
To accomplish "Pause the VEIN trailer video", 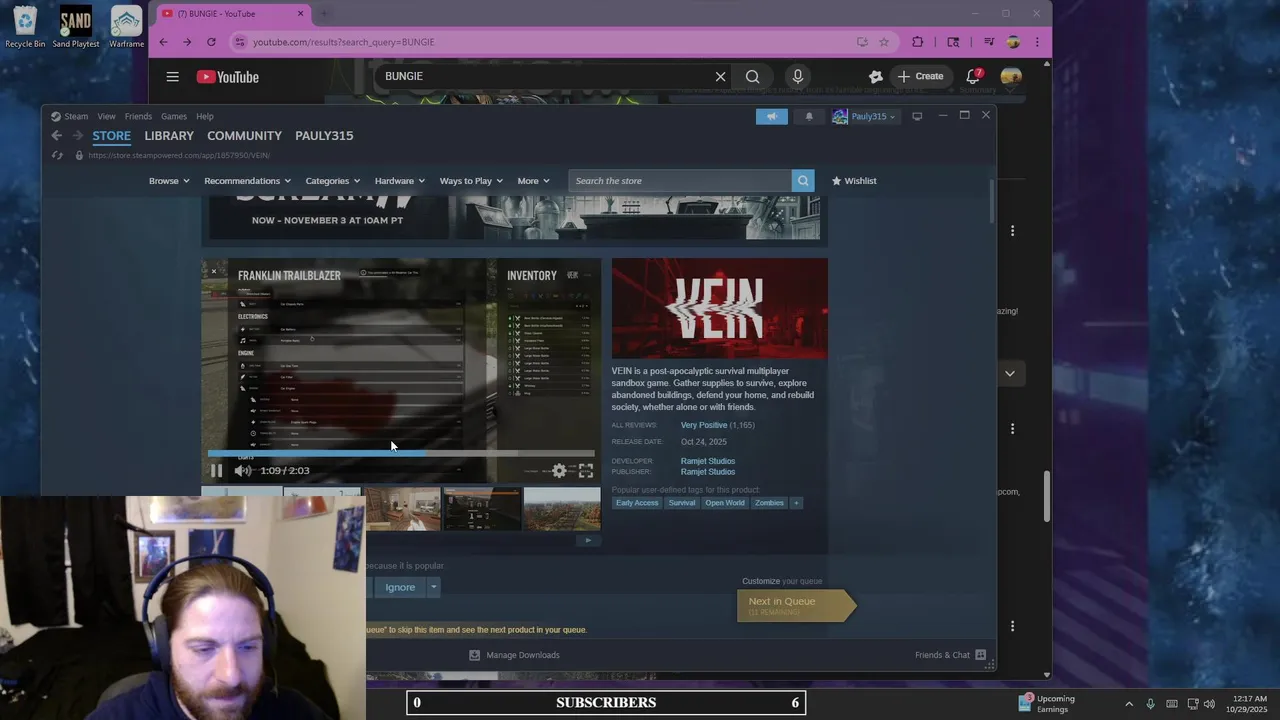I will 216,470.
